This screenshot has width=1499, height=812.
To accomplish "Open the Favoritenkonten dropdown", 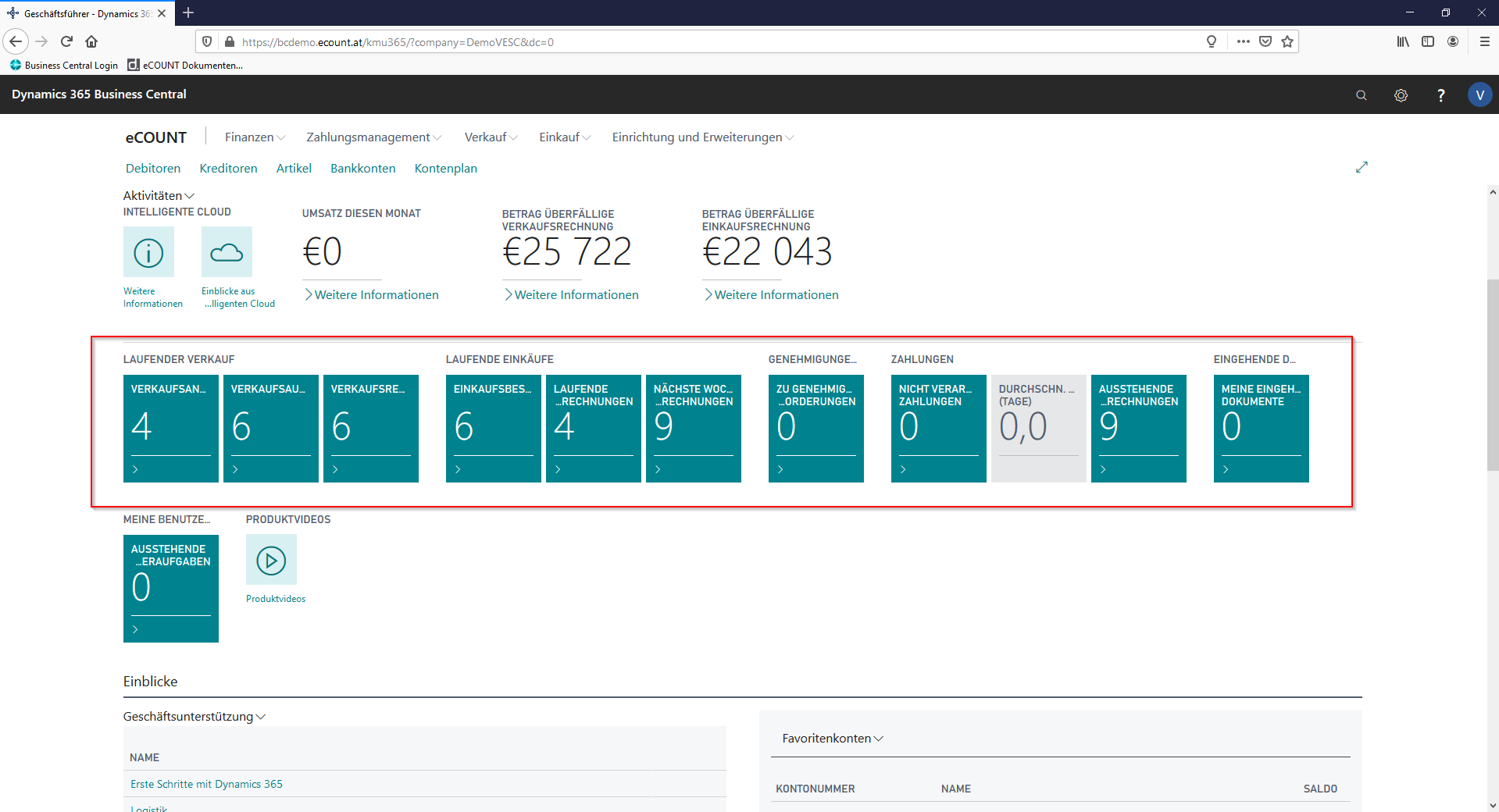I will [833, 738].
